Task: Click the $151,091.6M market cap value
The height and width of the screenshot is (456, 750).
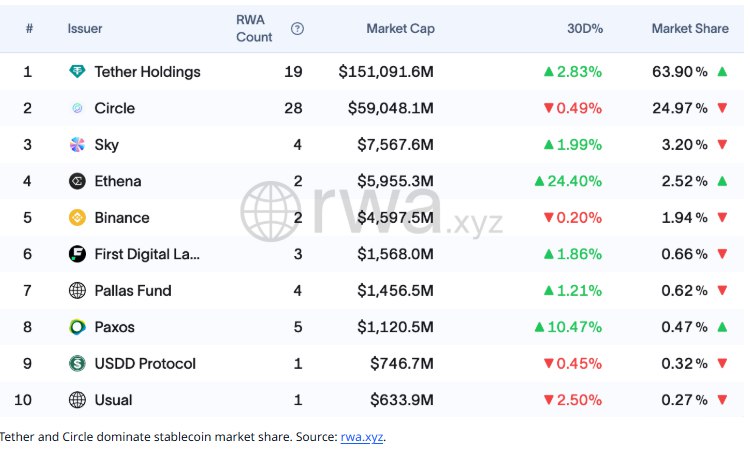Action: click(x=386, y=72)
